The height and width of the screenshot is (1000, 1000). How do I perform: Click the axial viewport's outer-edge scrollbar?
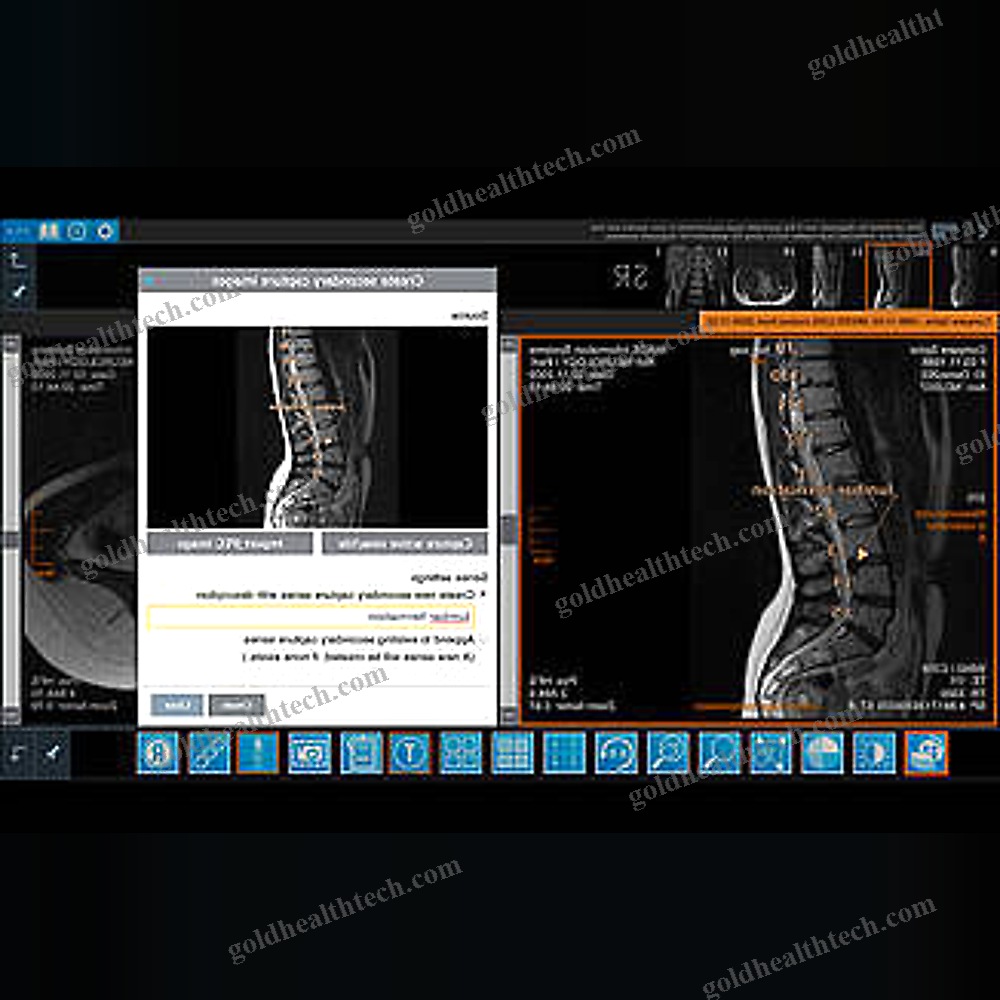11,529
